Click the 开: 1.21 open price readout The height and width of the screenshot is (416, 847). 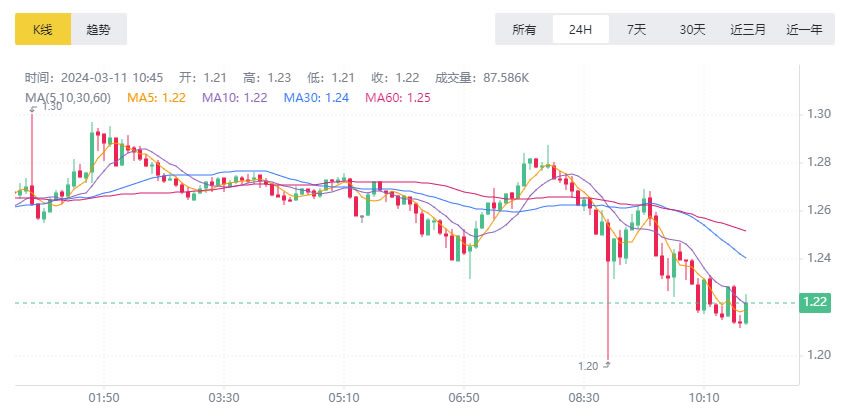point(203,78)
